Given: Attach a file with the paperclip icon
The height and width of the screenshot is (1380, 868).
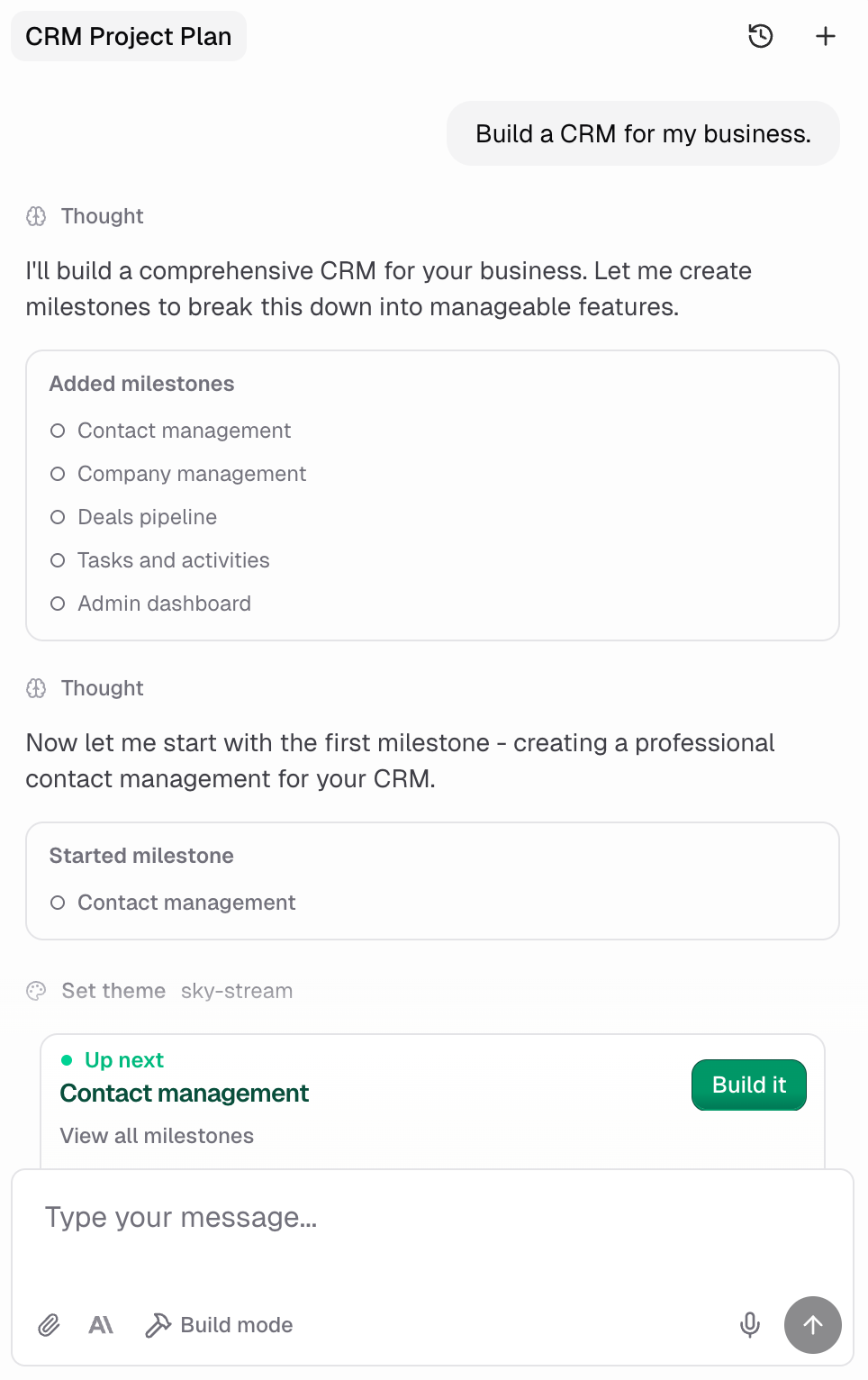Looking at the screenshot, I should coord(49,1325).
